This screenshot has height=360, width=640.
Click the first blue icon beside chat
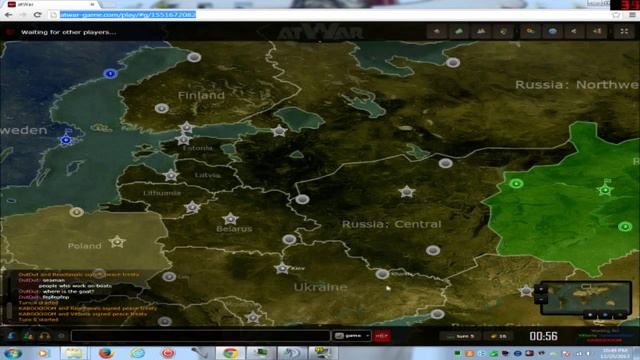pos(11,336)
